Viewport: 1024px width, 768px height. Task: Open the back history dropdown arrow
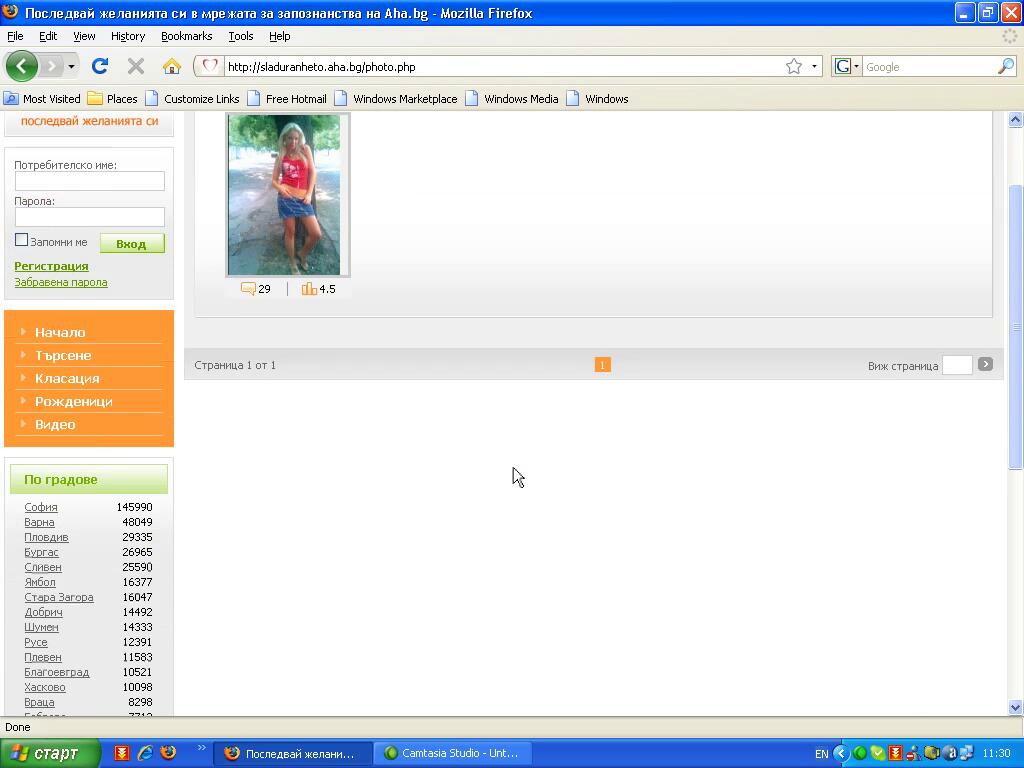point(70,67)
